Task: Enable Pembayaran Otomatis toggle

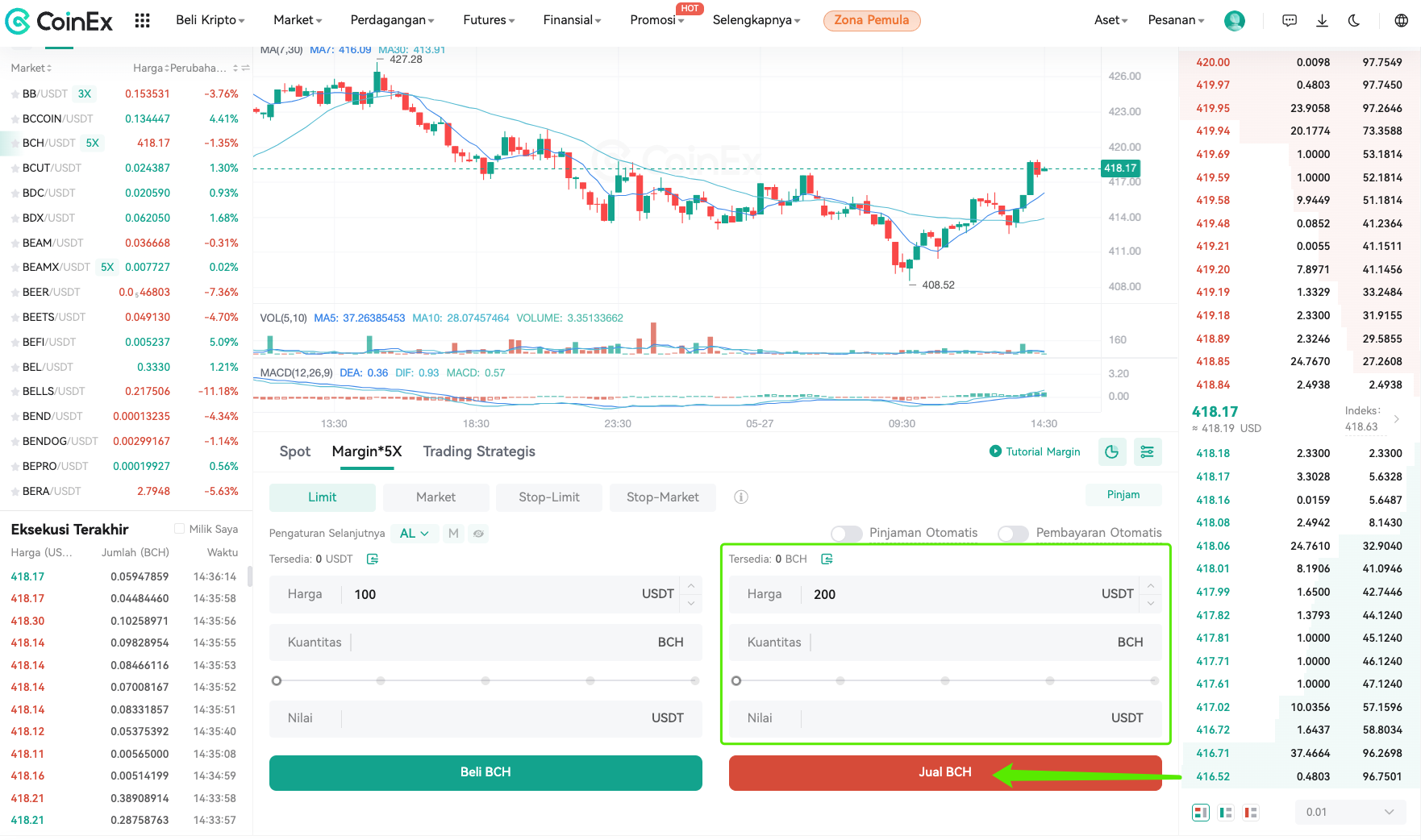Action: pyautogui.click(x=1013, y=534)
